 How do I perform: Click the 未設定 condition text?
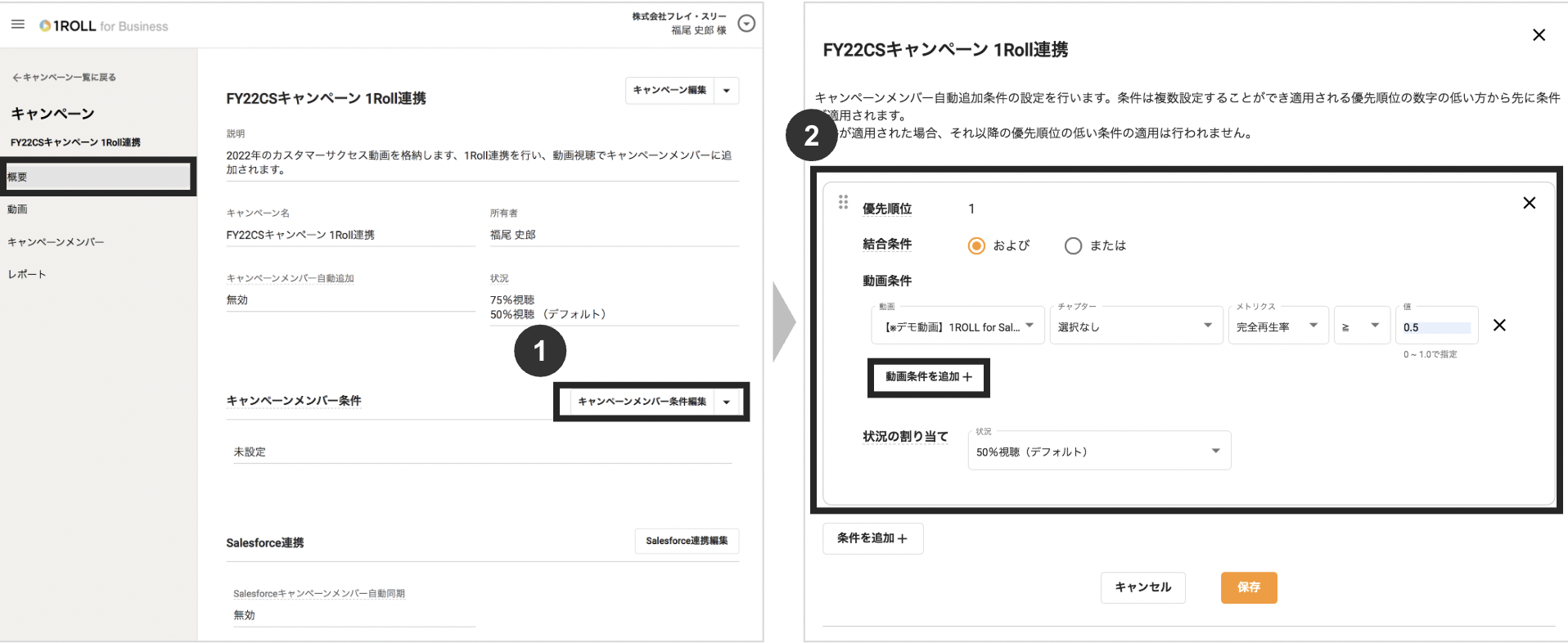pyautogui.click(x=250, y=452)
